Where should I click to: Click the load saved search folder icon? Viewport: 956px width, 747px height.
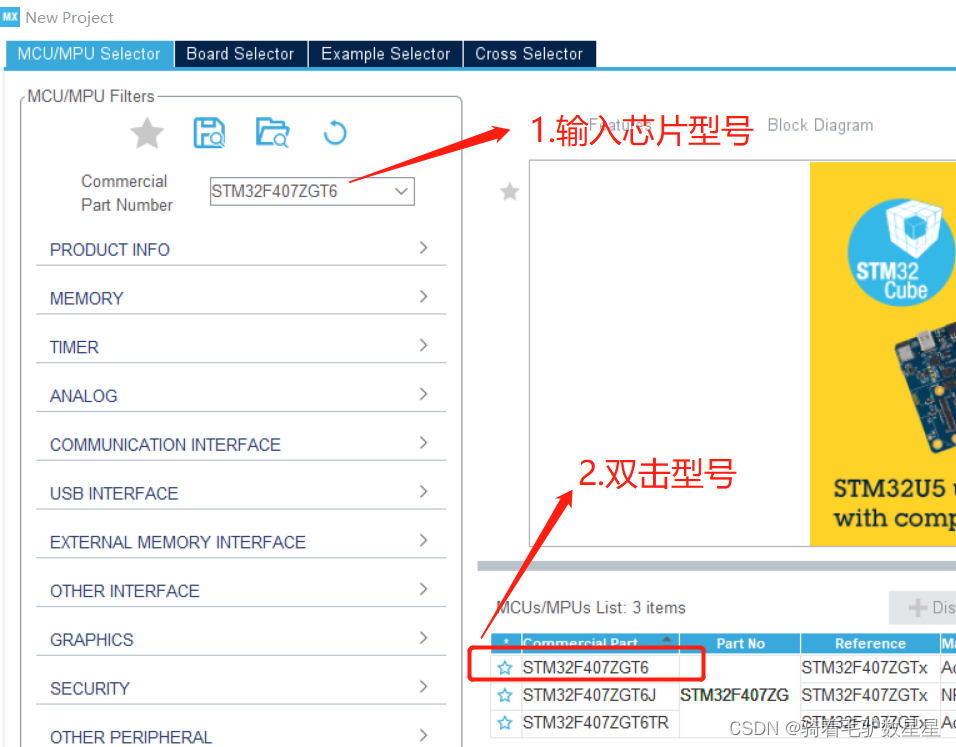tap(272, 133)
